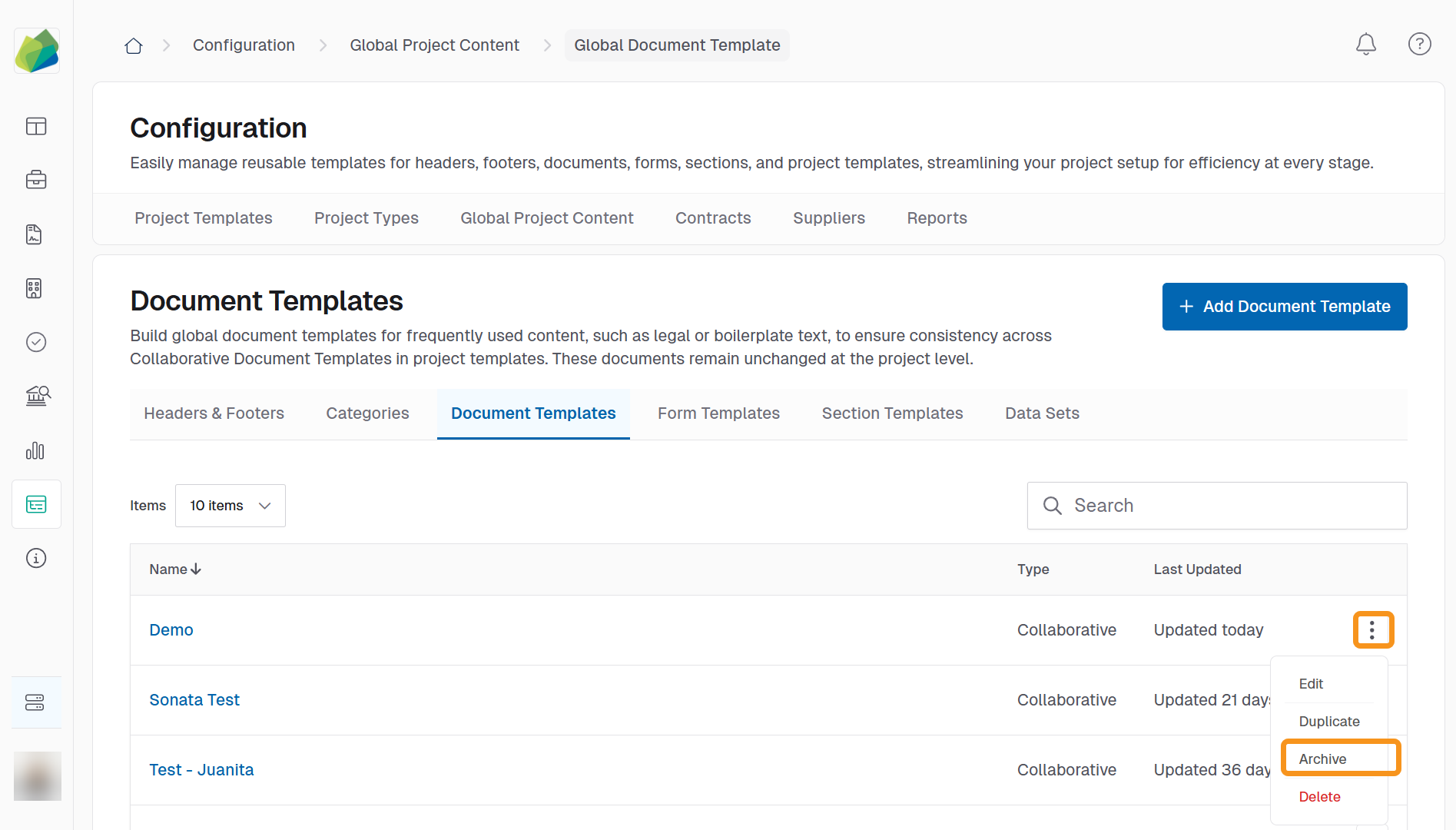This screenshot has height=830, width=1456.
Task: Switch to the Form Templates tab
Action: (x=718, y=413)
